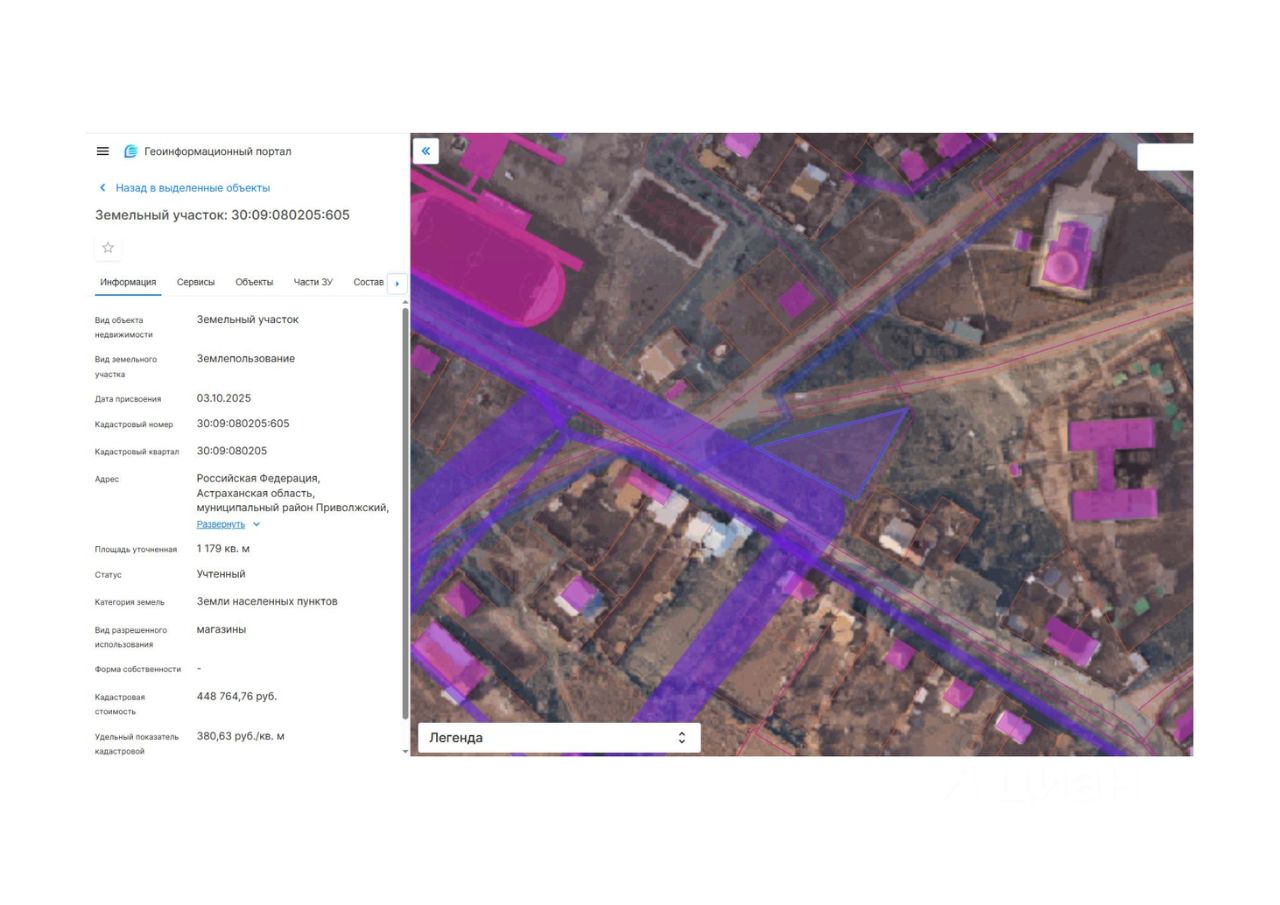Image resolution: width=1280 pixels, height=905 pixels.
Task: Open the Информация tab
Action: coord(128,282)
